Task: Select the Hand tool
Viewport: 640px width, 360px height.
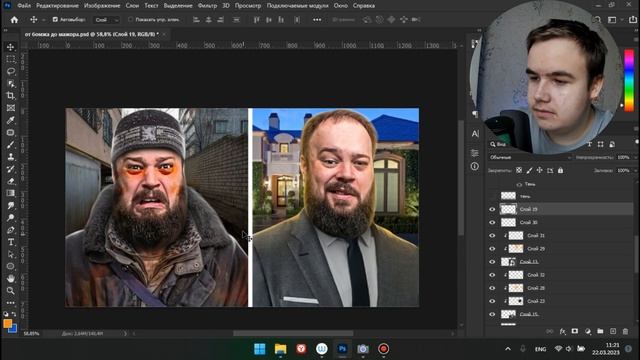Action: click(x=11, y=278)
